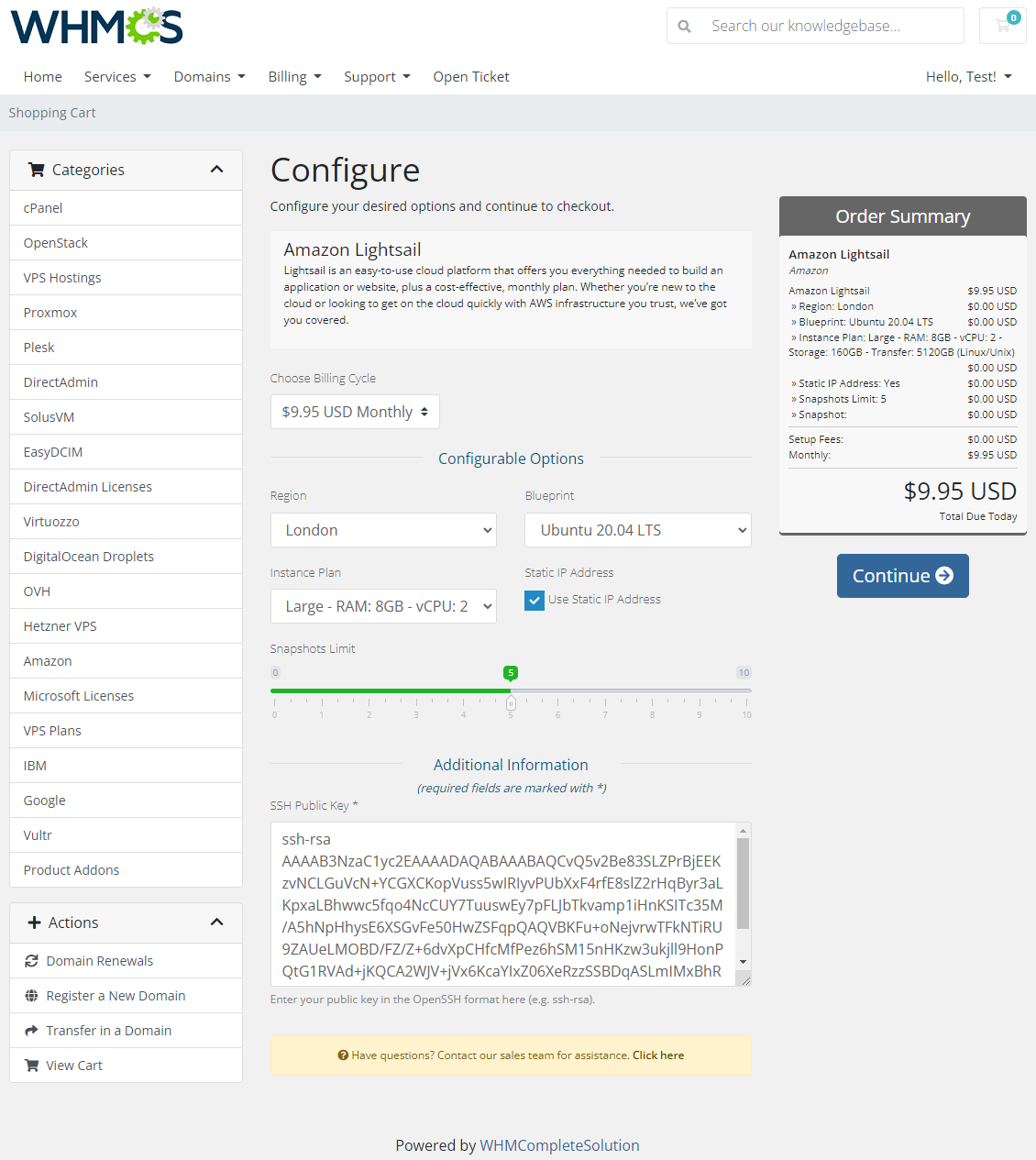Open the shopping cart icon showing 0 items
Image resolution: width=1036 pixels, height=1160 pixels.
click(1002, 26)
